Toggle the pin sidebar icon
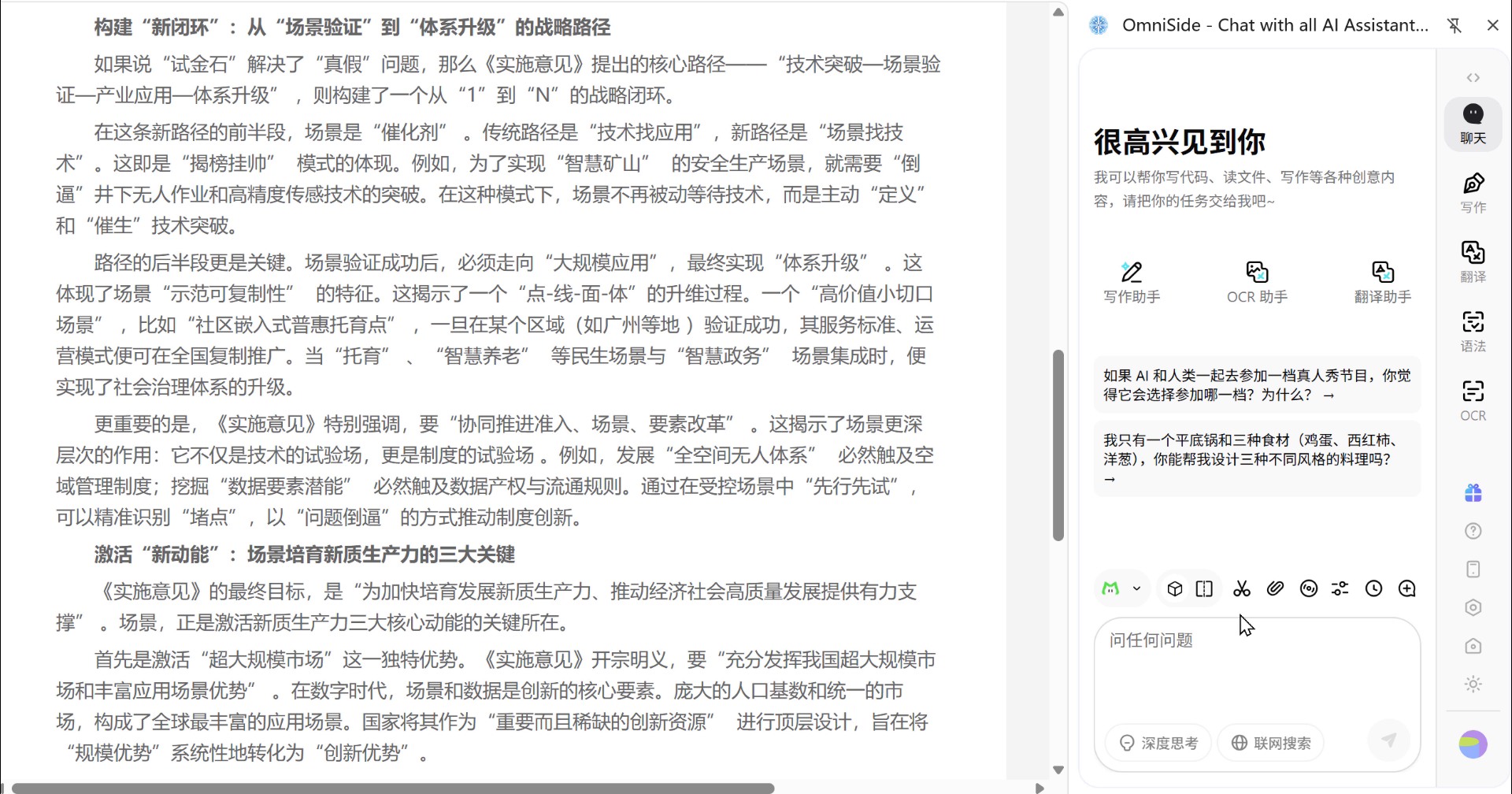 pos(1455,25)
